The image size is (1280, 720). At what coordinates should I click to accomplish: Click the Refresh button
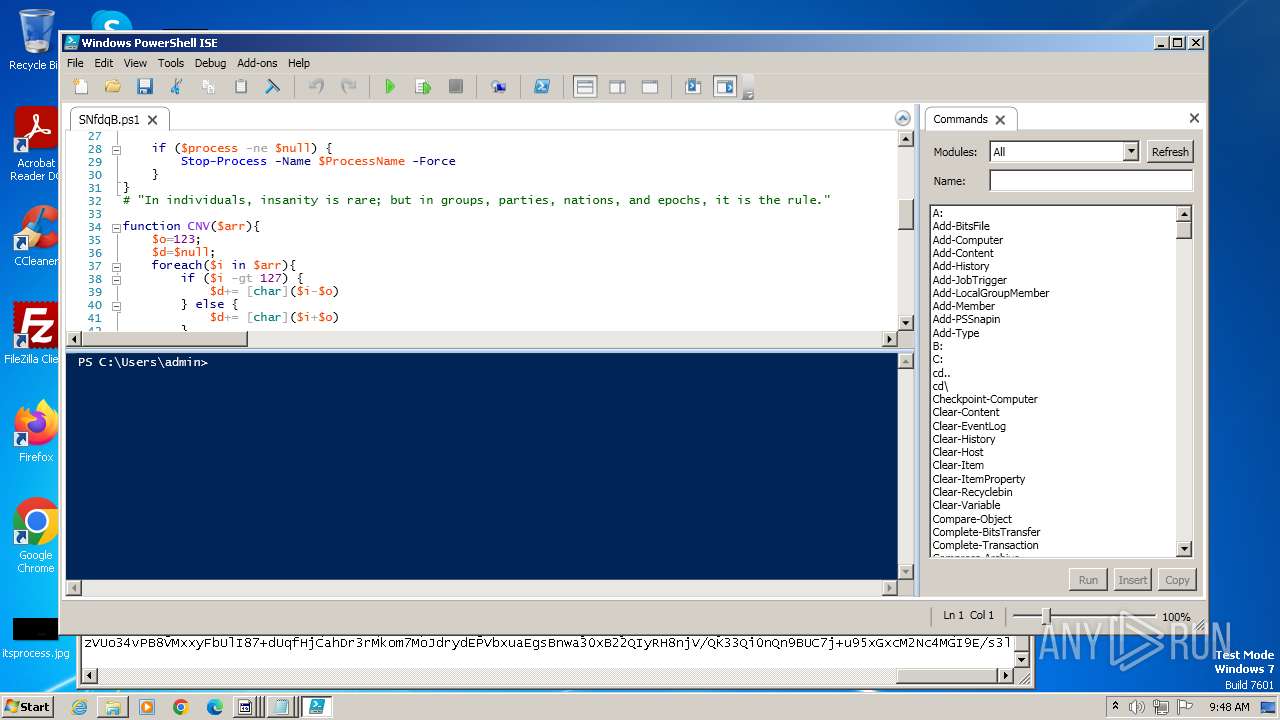pos(1170,152)
